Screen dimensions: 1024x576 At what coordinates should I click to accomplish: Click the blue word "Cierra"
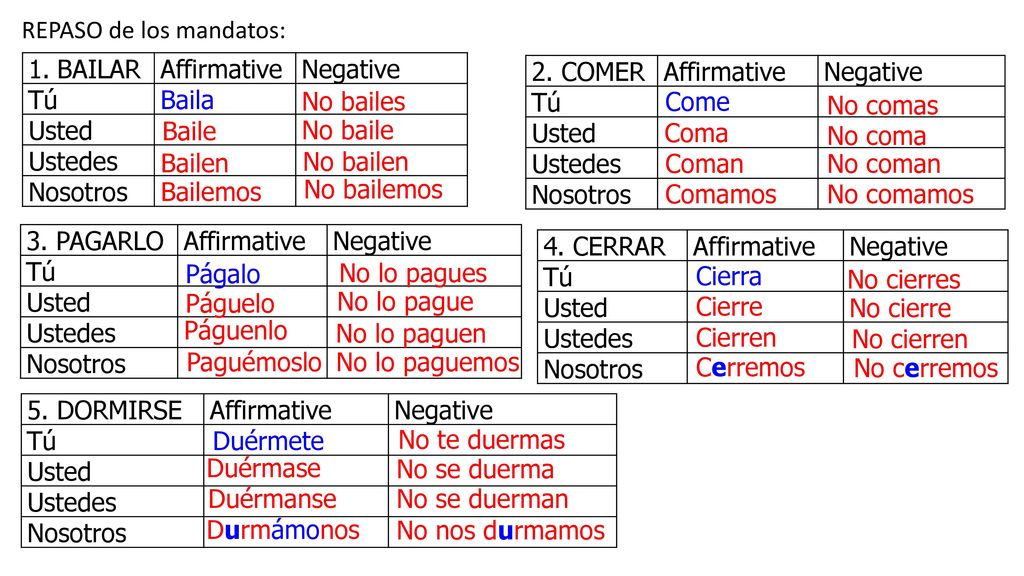[x=728, y=277]
